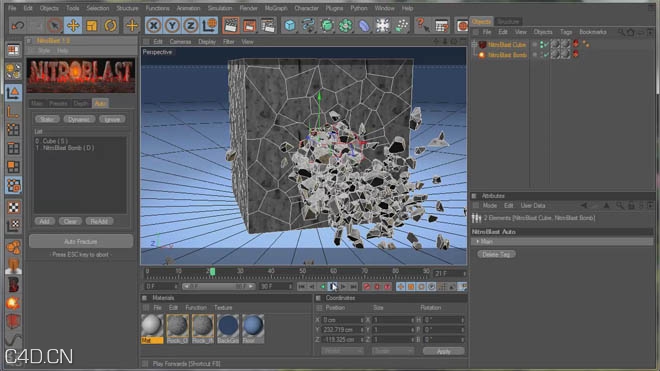The width and height of the screenshot is (660, 371).
Task: Click the Delete Tag button
Action: [496, 254]
